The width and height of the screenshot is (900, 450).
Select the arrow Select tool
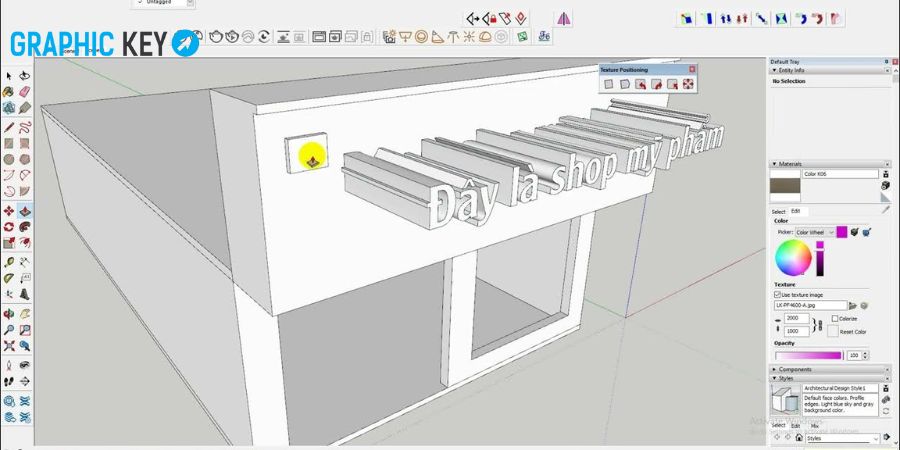tap(9, 75)
